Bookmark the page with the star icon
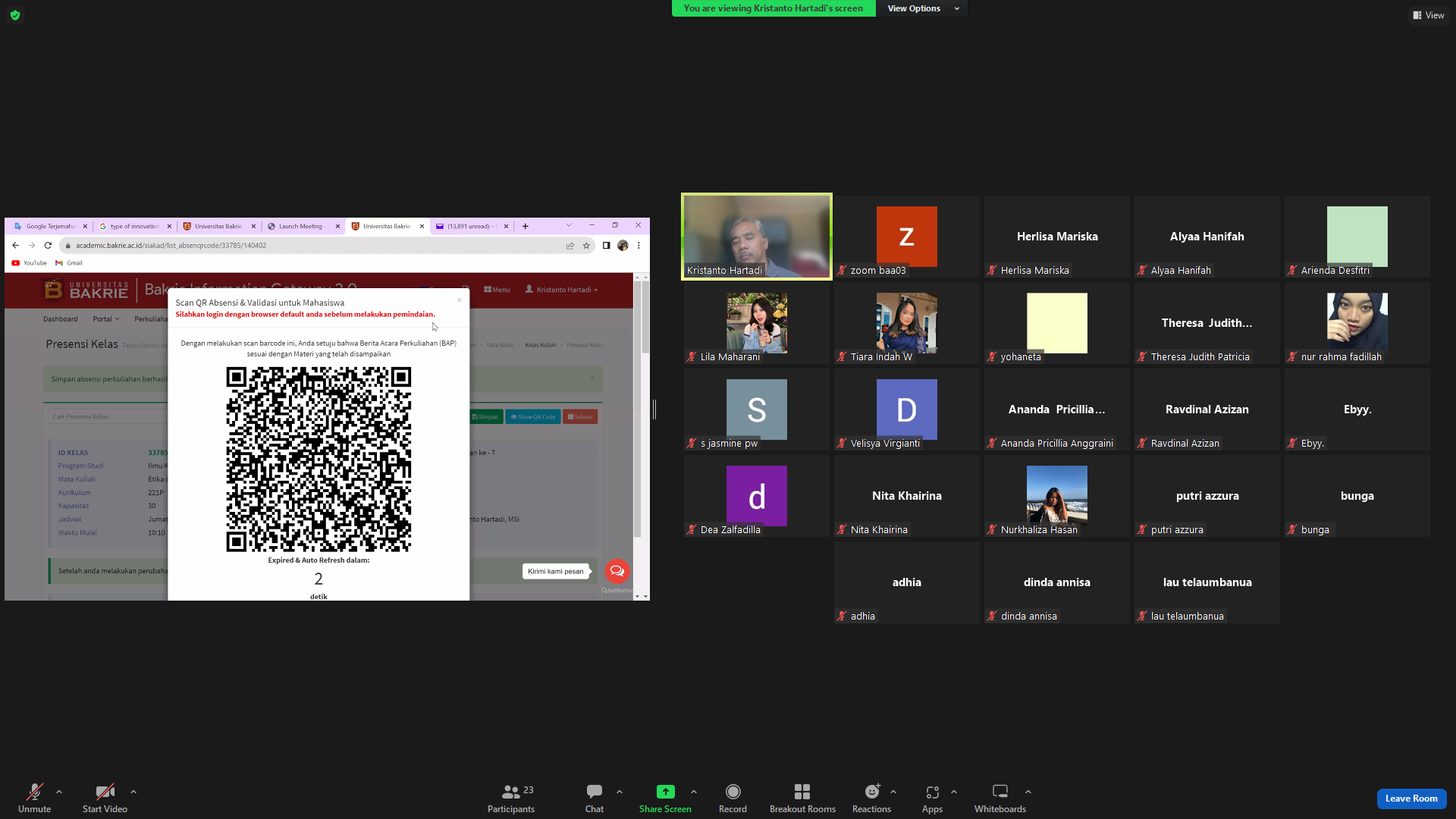Screen dimensions: 1456x819 point(586,246)
